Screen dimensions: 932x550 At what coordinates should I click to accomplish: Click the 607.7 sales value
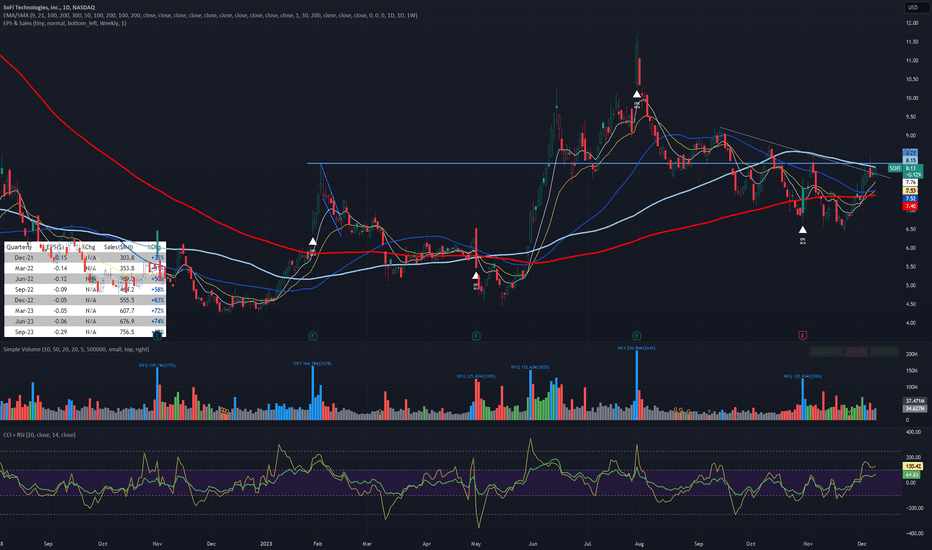pyautogui.click(x=127, y=311)
